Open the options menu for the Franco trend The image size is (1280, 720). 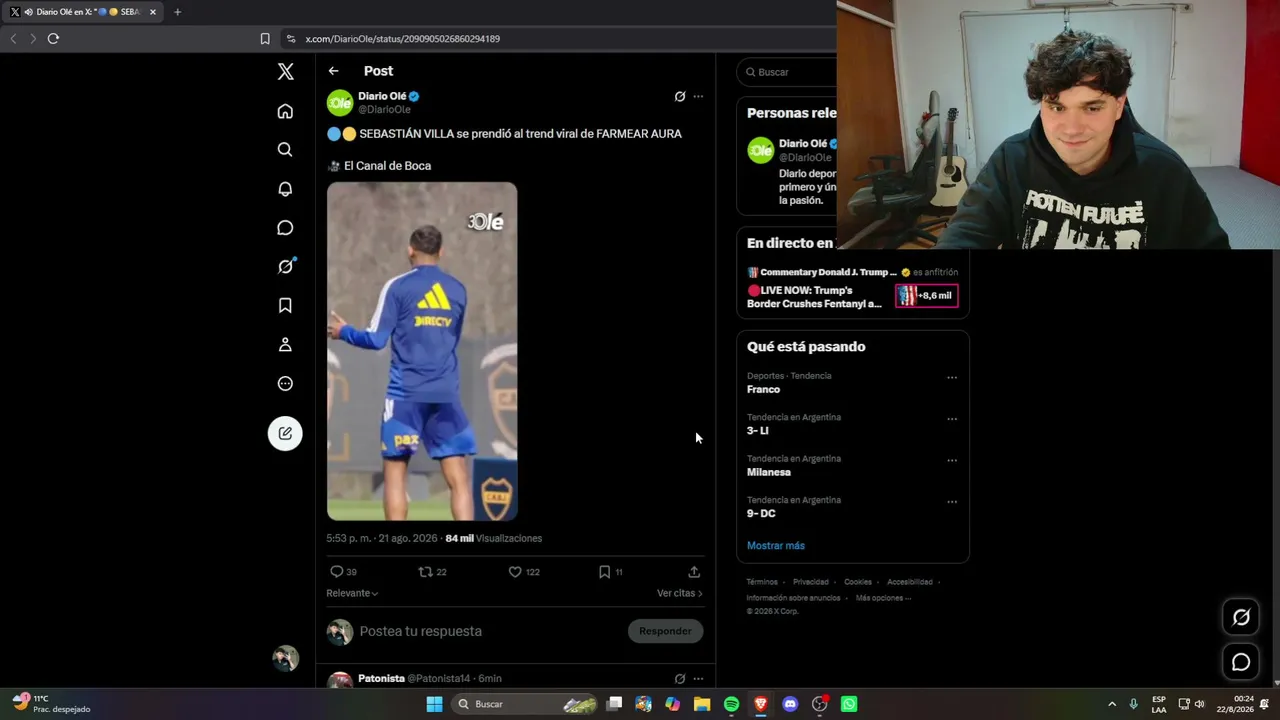952,378
